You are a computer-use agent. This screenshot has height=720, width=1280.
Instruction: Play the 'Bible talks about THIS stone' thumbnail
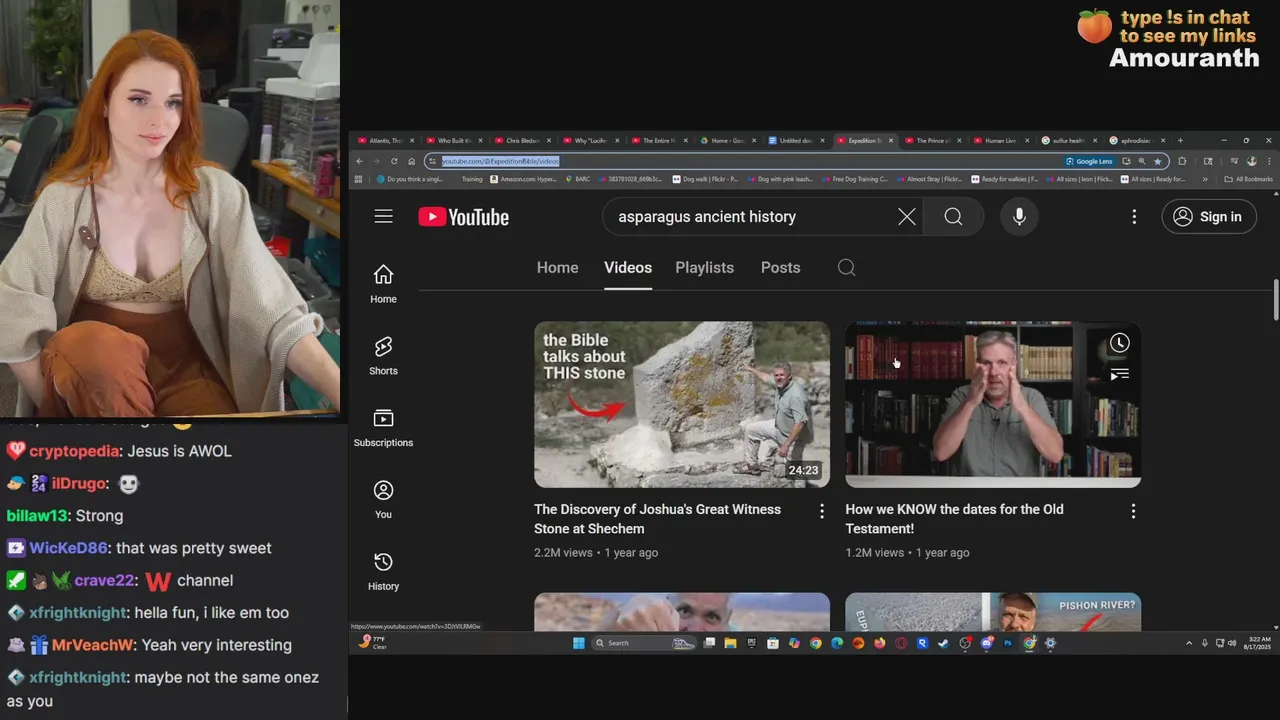click(682, 404)
